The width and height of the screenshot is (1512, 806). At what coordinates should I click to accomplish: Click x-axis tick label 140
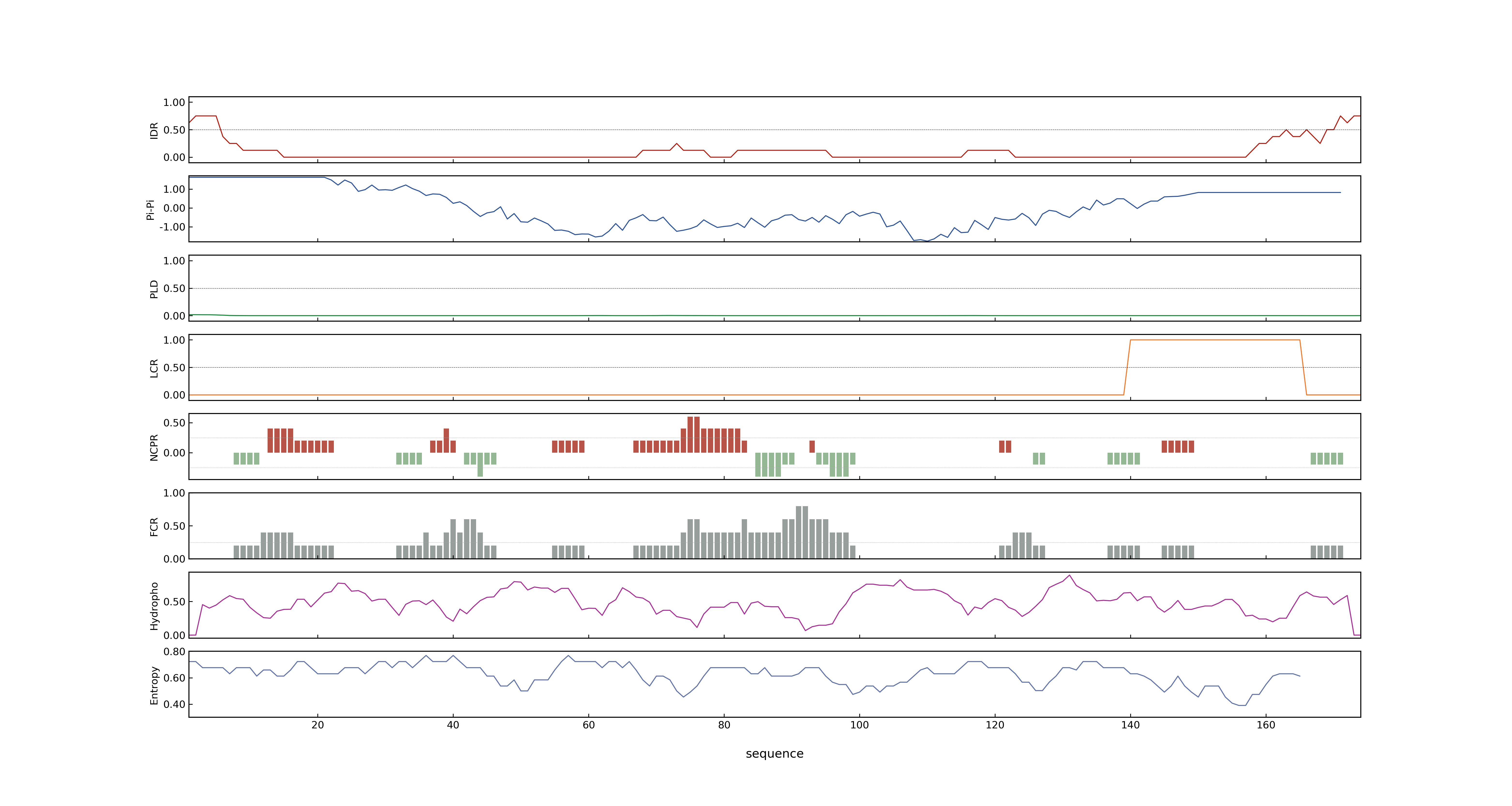[1130, 725]
